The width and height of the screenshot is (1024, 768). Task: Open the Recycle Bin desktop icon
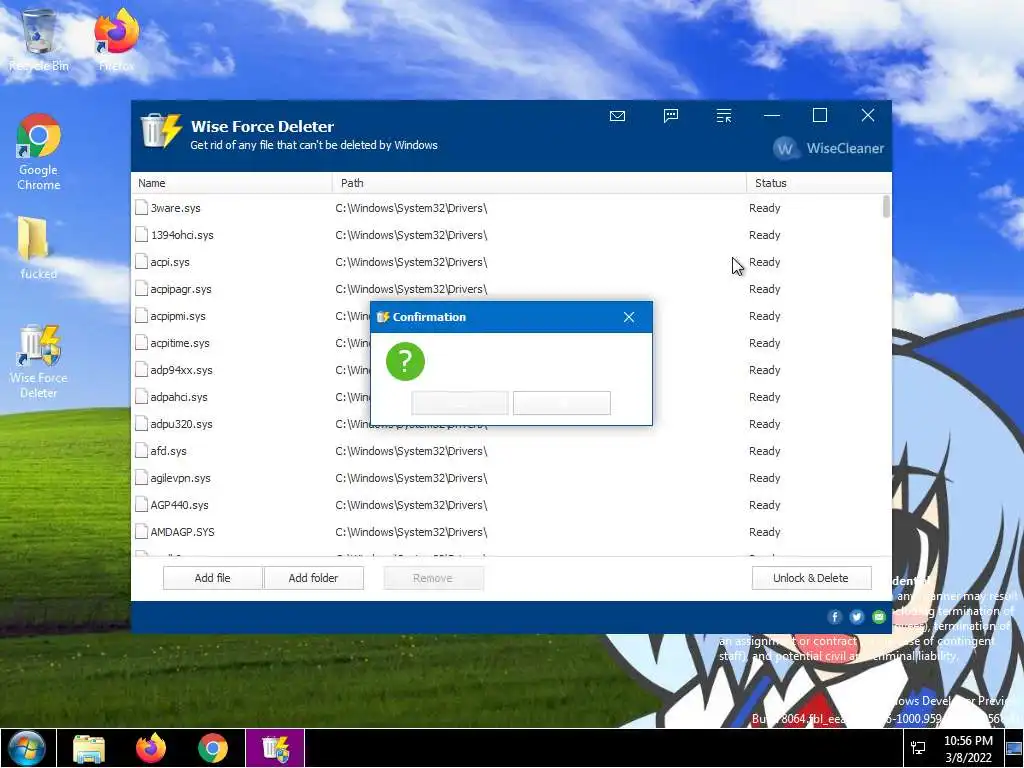[x=39, y=40]
